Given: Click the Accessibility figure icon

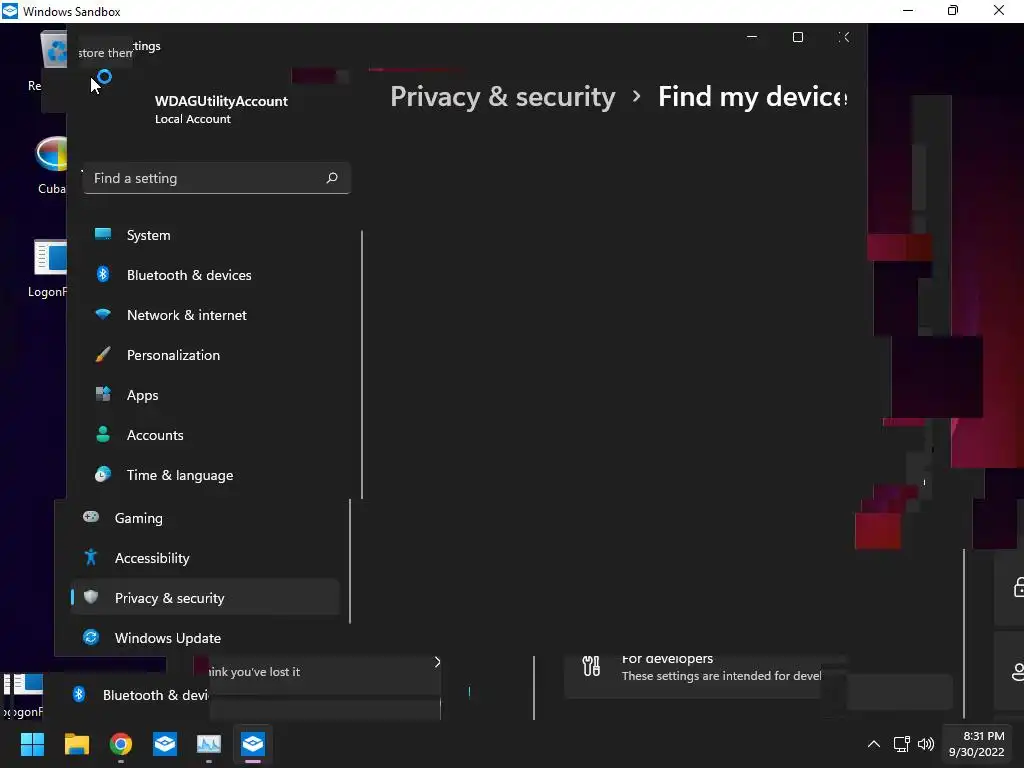Looking at the screenshot, I should click(x=91, y=557).
